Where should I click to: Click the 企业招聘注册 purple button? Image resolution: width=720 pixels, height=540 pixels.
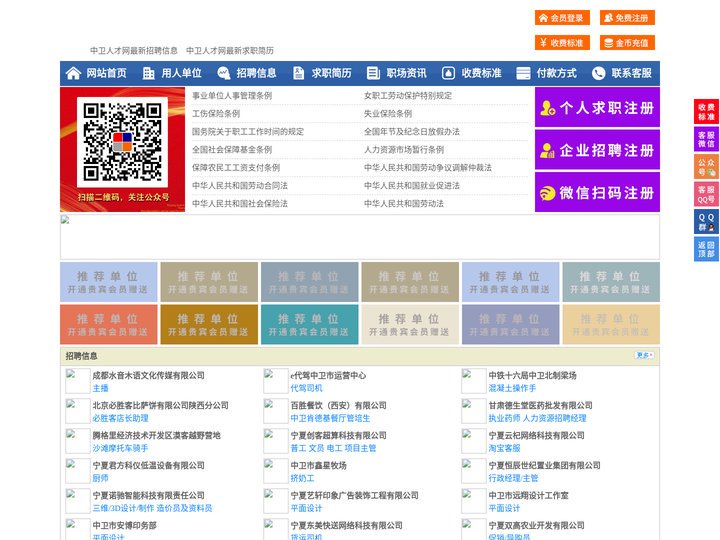click(x=597, y=150)
